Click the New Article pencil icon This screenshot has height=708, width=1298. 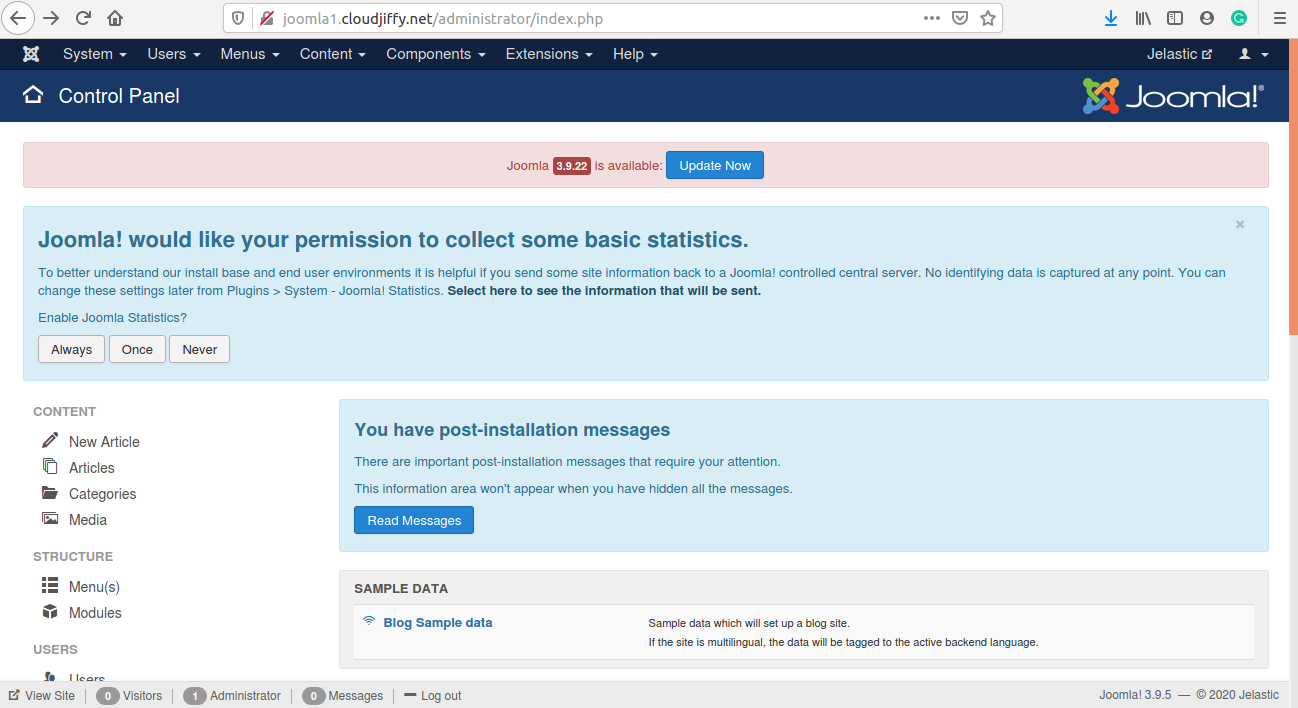[x=50, y=441]
